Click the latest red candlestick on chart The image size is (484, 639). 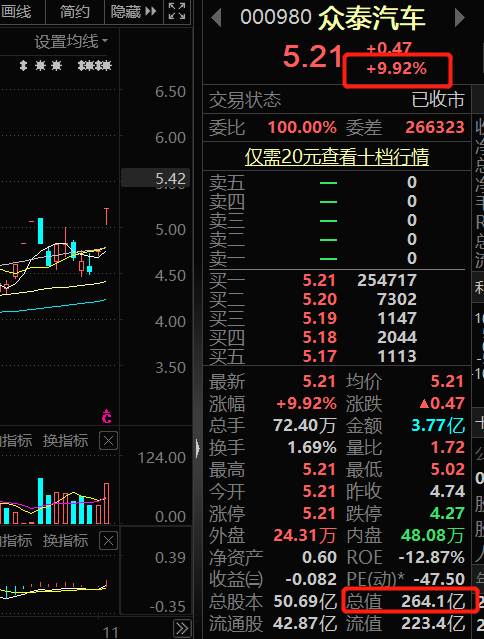point(106,217)
